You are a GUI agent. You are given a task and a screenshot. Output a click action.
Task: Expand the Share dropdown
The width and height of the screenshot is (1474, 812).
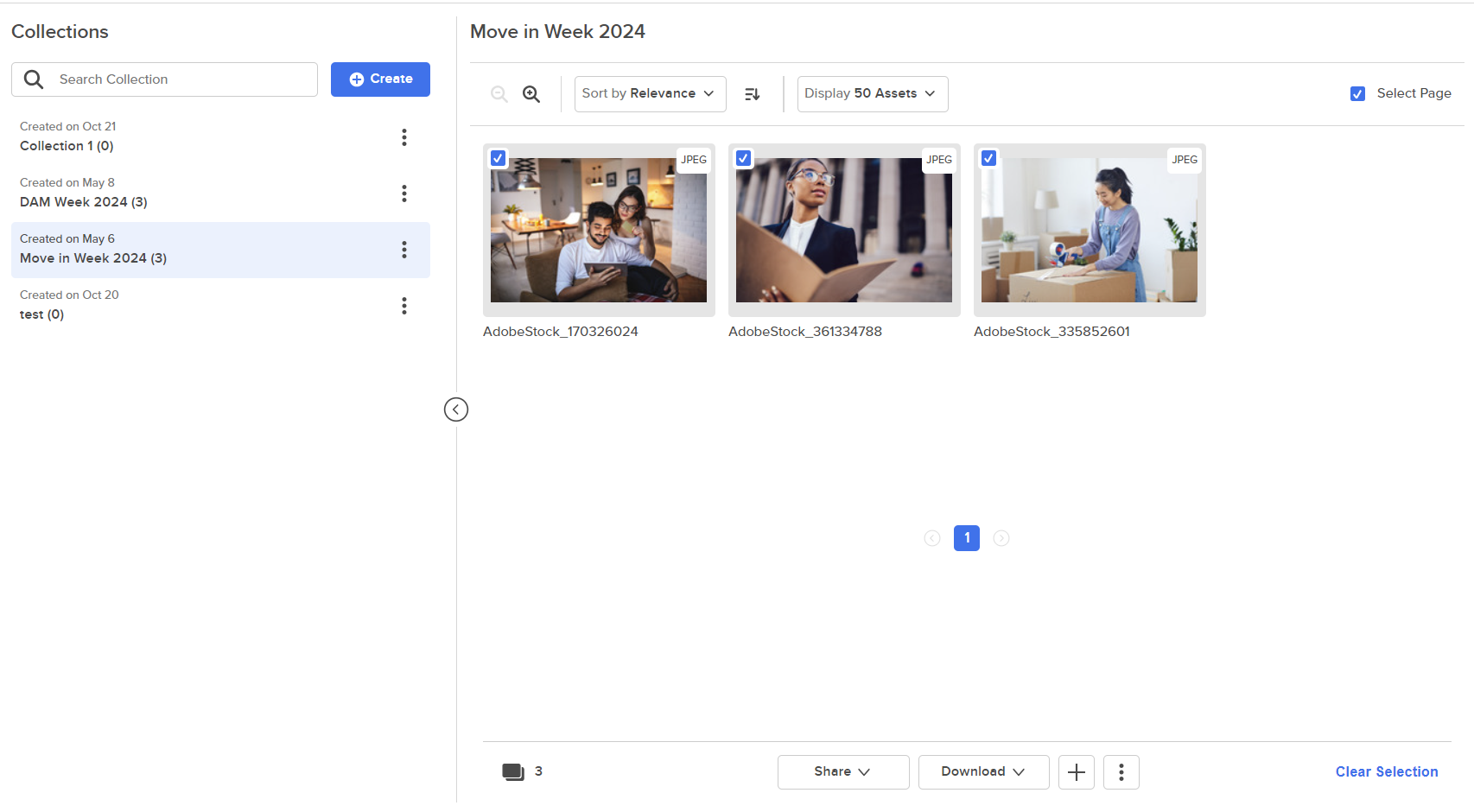pyautogui.click(x=843, y=772)
